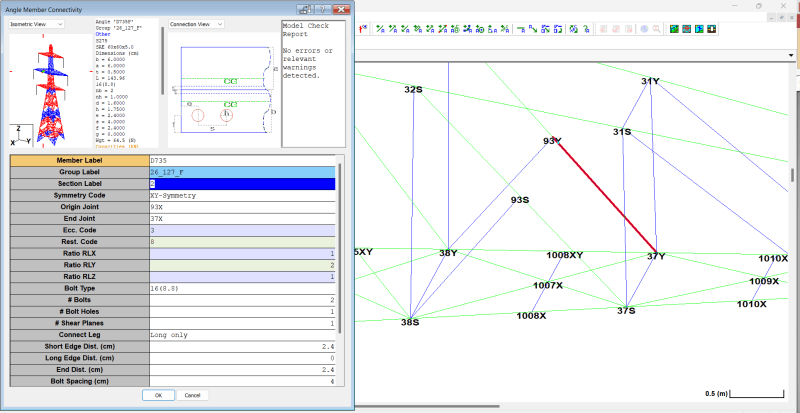Click joint label 93S in the model view

(520, 200)
